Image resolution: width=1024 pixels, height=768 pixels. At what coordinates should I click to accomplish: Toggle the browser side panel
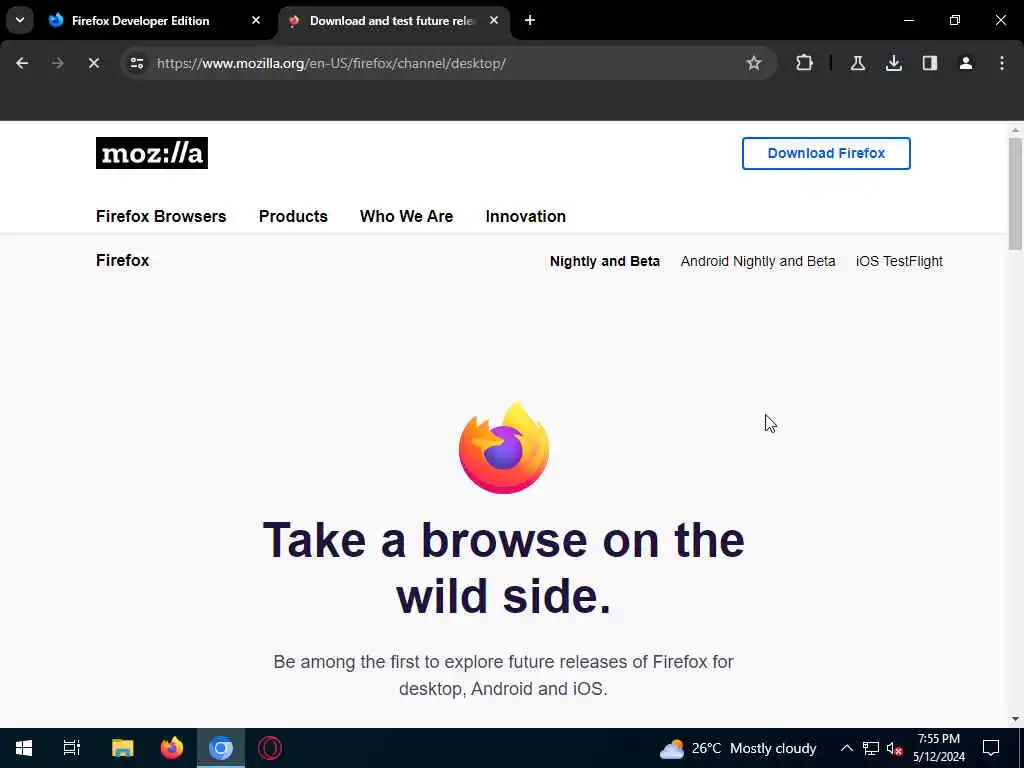click(x=930, y=63)
